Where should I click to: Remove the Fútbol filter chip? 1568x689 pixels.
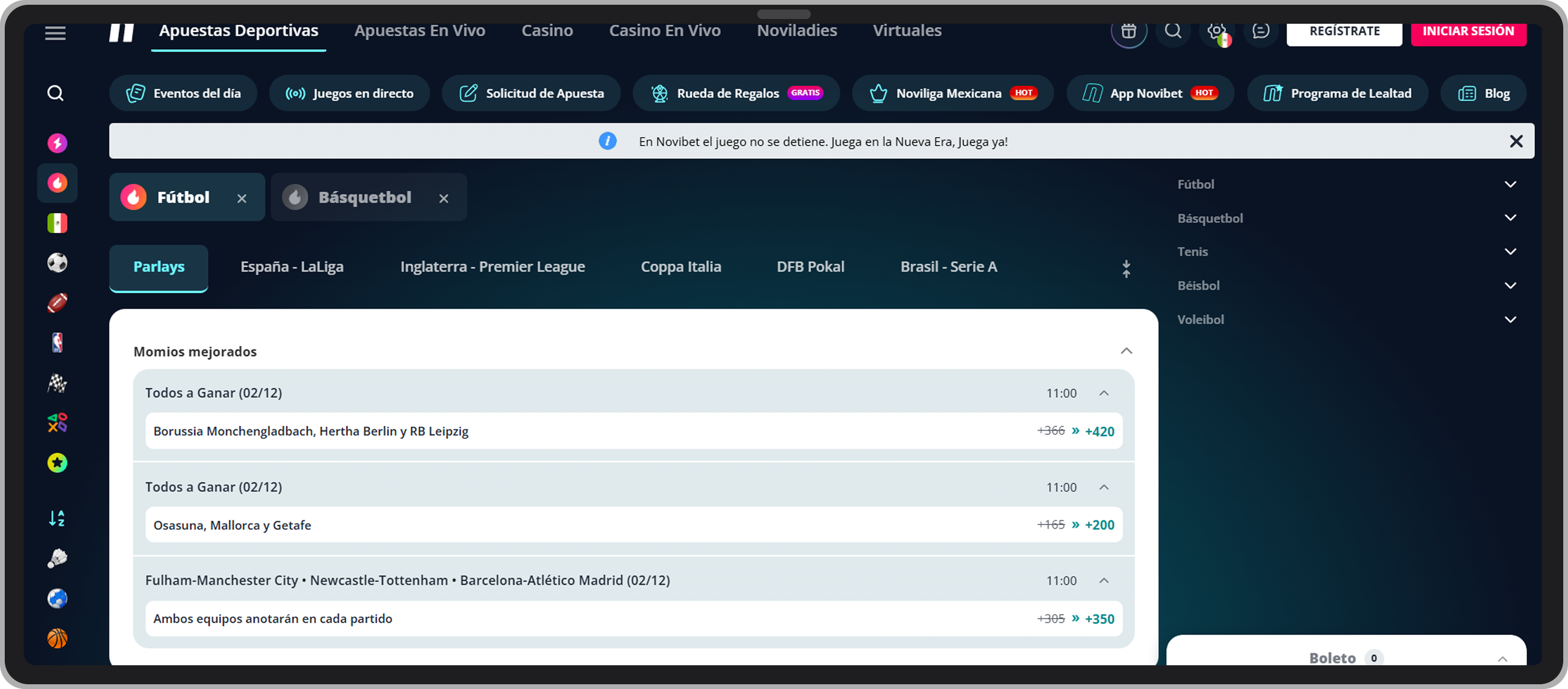coord(242,198)
